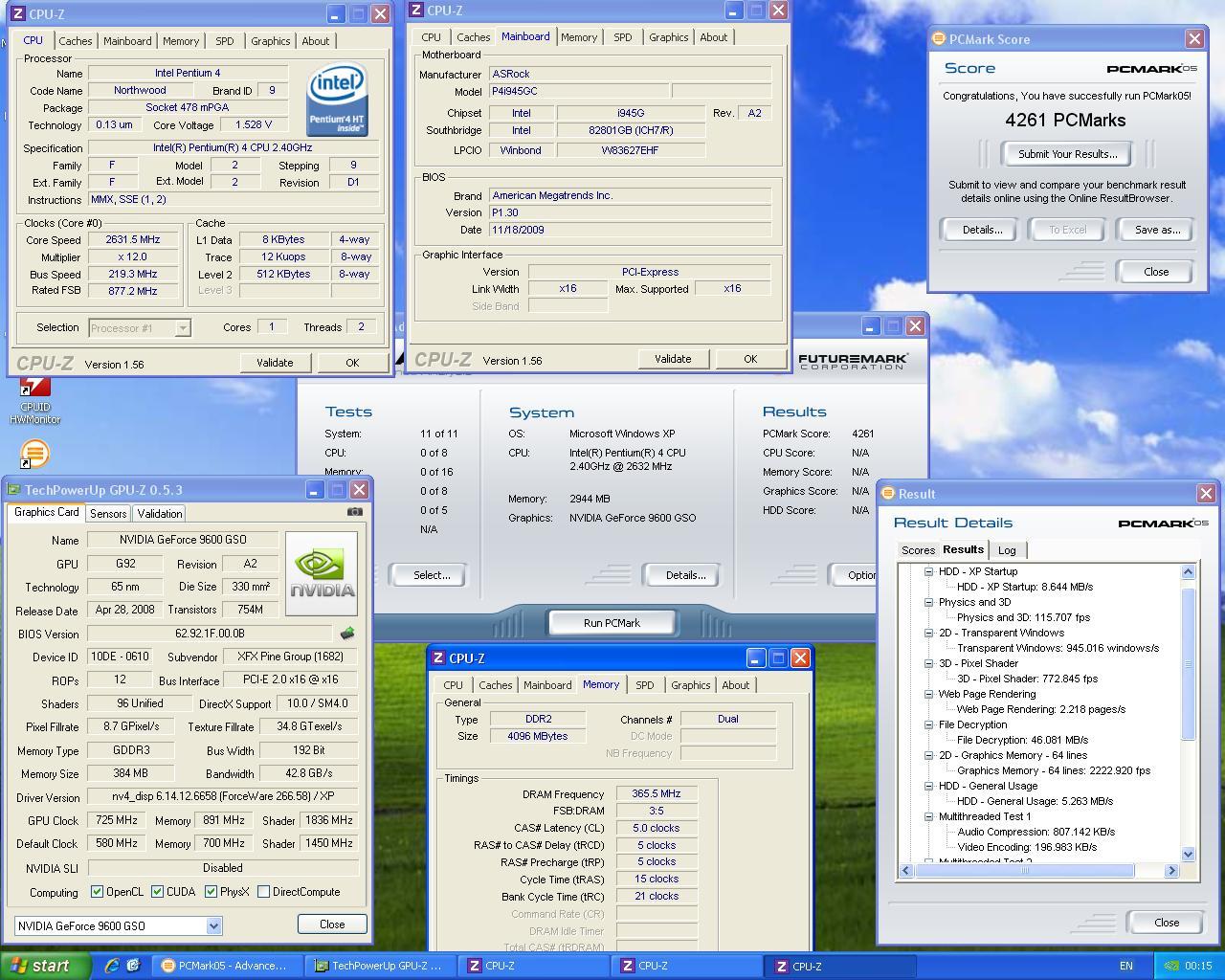Click the Intel Pentium 4 HT logo

point(337,100)
